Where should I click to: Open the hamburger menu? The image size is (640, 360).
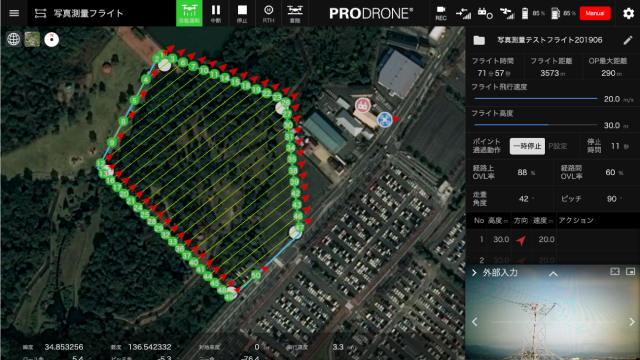click(x=14, y=13)
